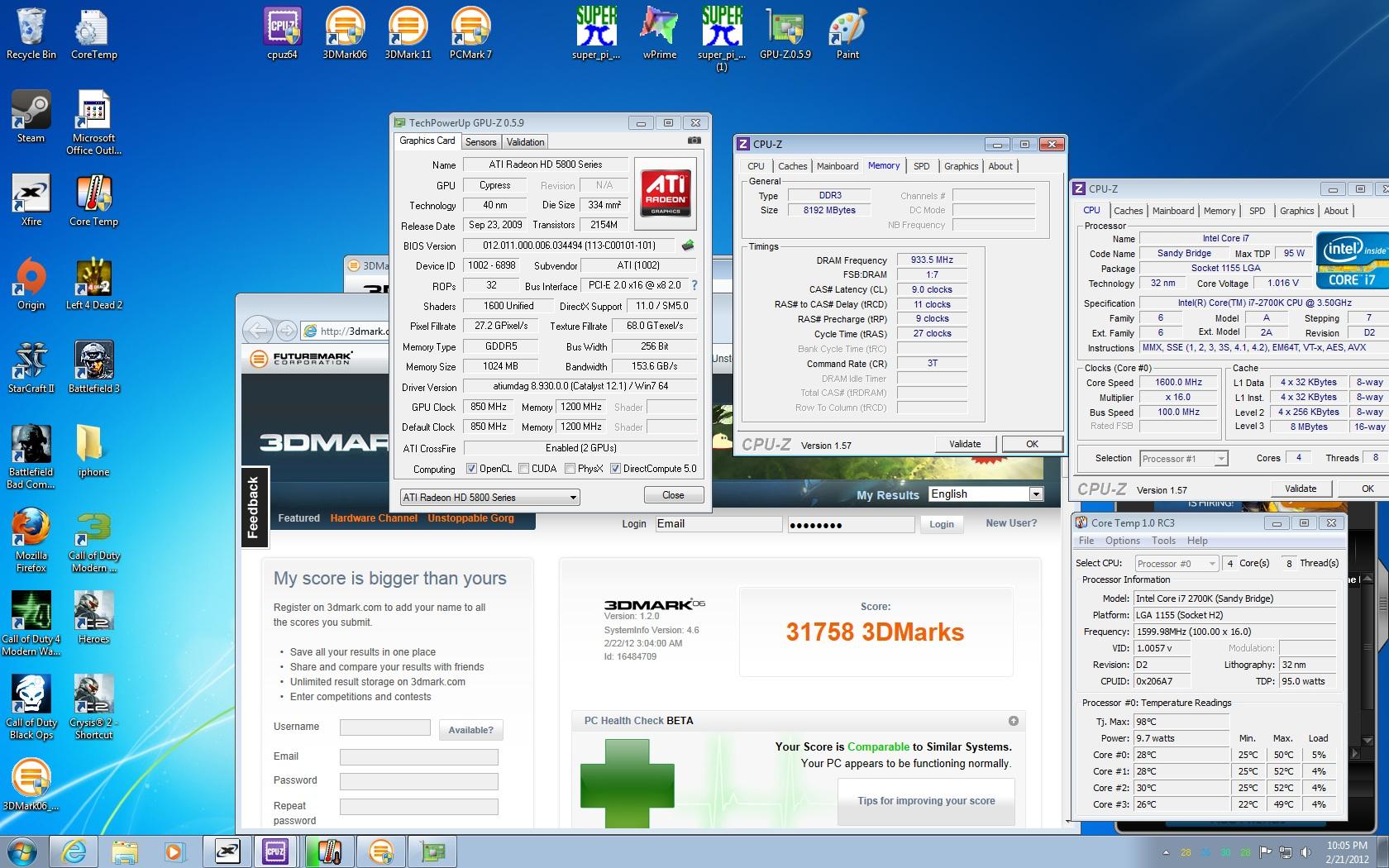Open the Origin desktop icon

tap(31, 284)
